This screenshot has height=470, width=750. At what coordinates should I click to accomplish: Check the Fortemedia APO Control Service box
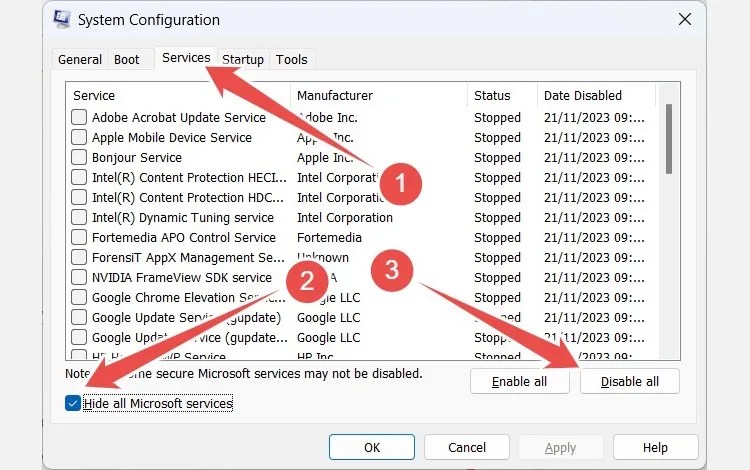[x=79, y=237]
